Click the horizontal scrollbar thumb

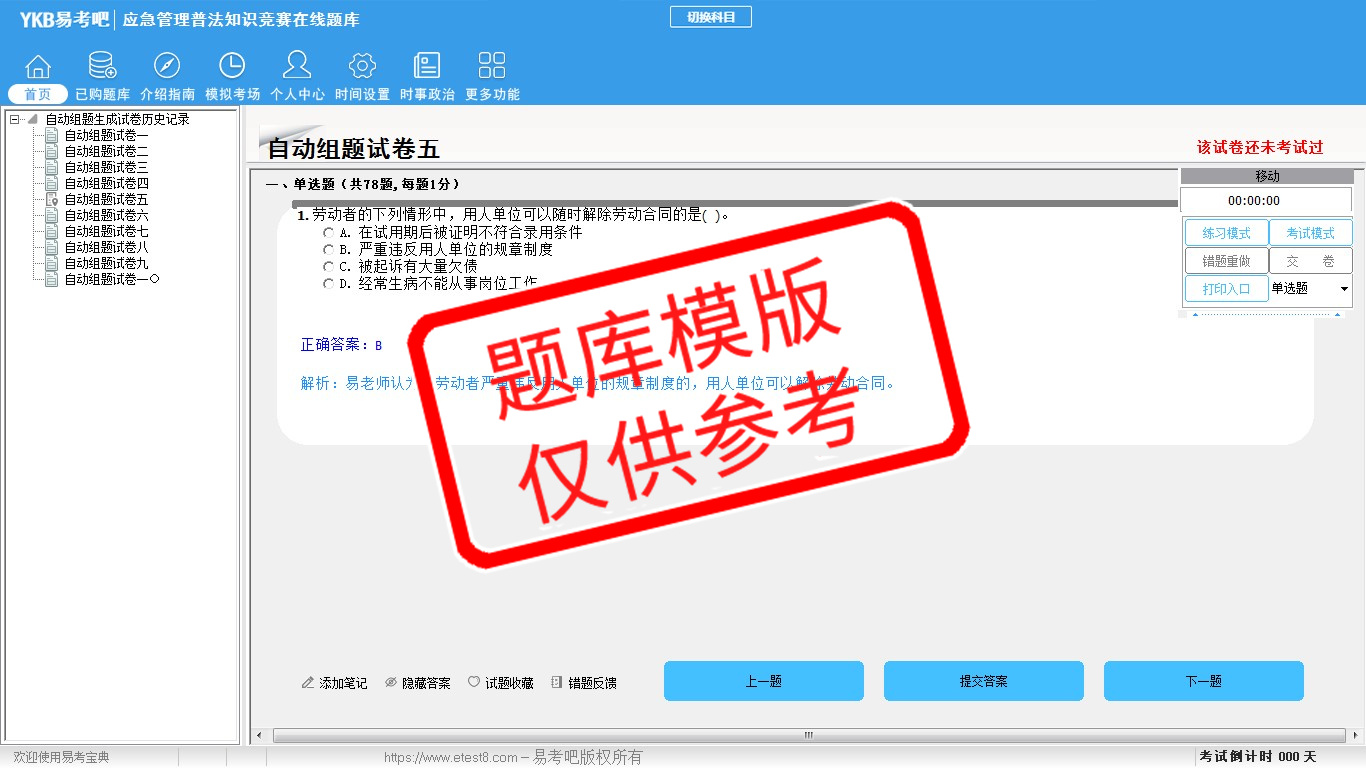pyautogui.click(x=808, y=736)
